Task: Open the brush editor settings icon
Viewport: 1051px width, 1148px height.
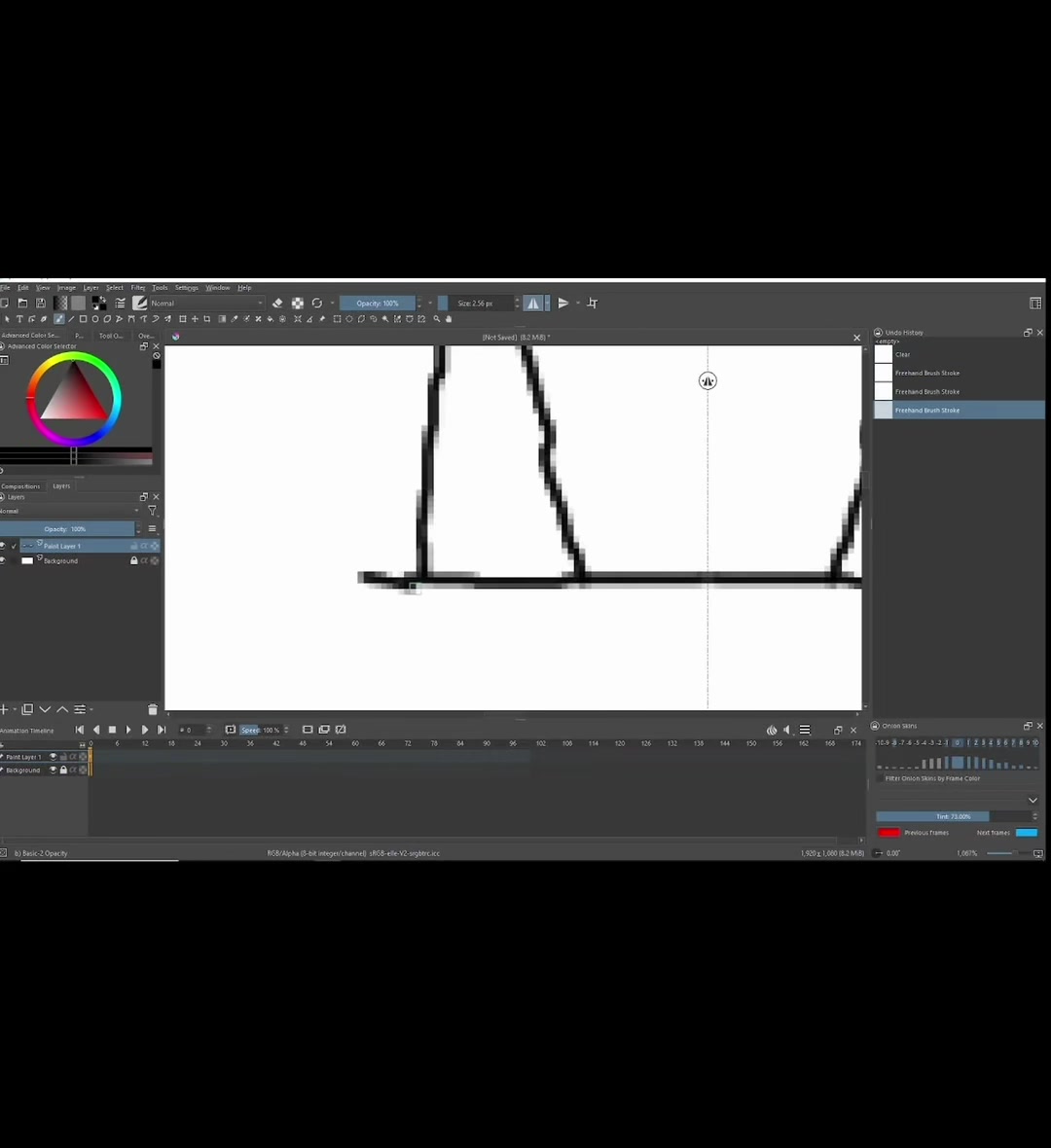Action: point(120,304)
